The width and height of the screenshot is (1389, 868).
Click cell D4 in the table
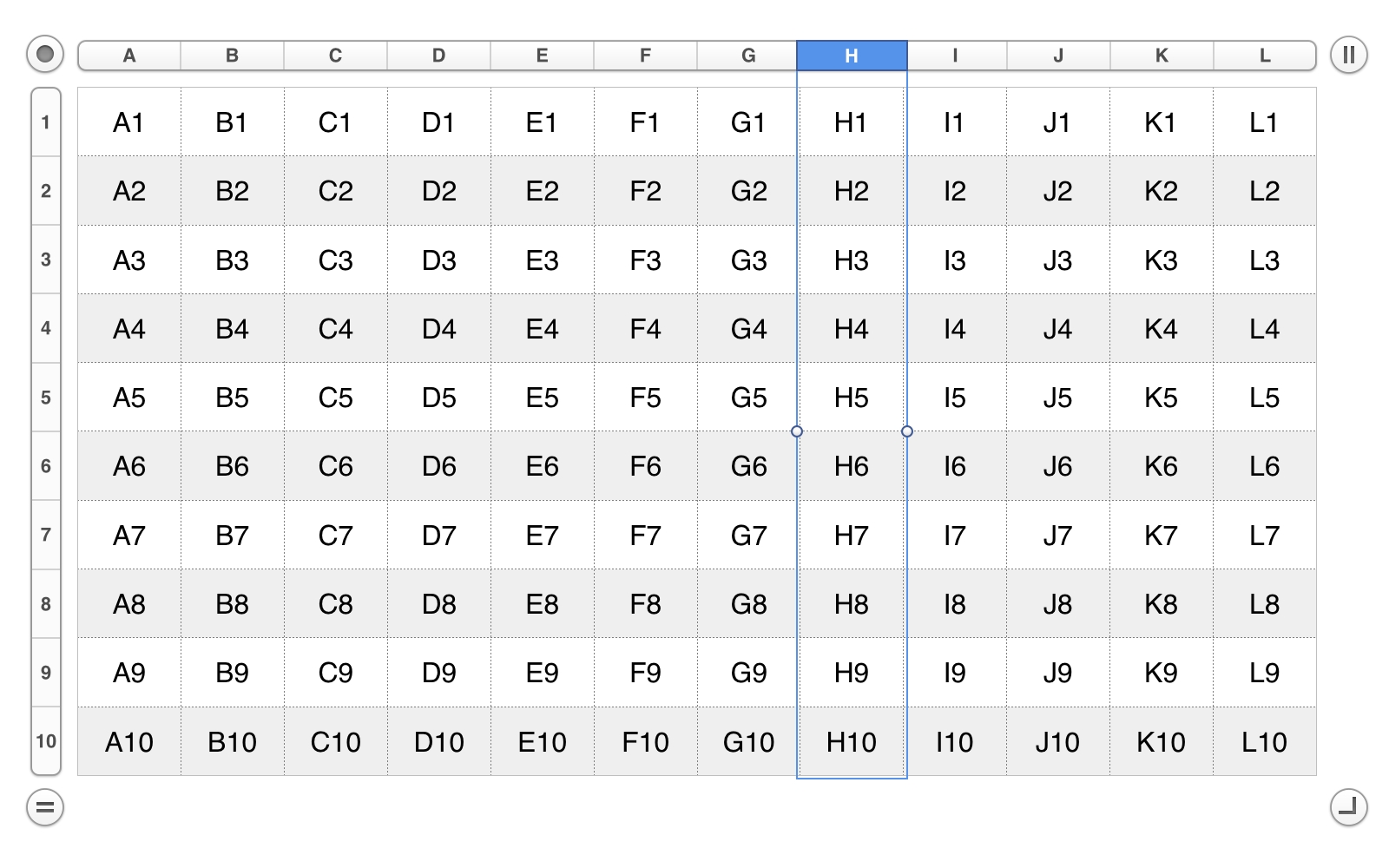coord(438,329)
